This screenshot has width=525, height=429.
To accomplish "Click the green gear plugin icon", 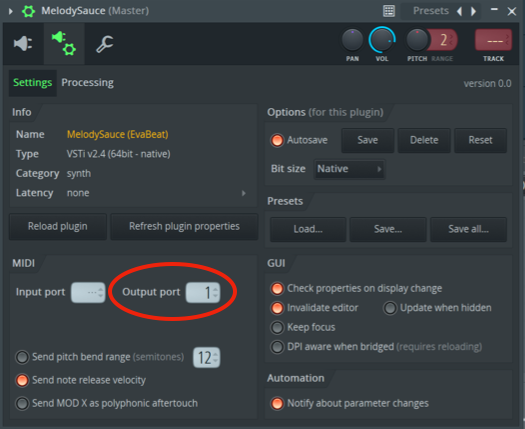I will [28, 11].
